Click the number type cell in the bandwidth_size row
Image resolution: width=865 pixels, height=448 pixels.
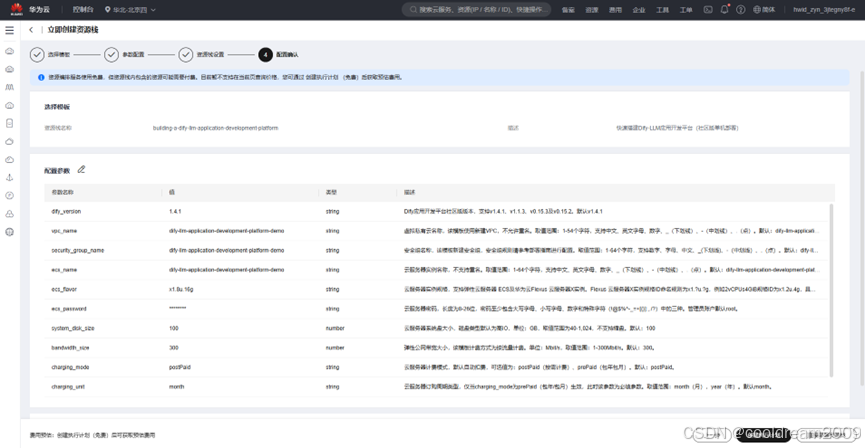coord(335,348)
